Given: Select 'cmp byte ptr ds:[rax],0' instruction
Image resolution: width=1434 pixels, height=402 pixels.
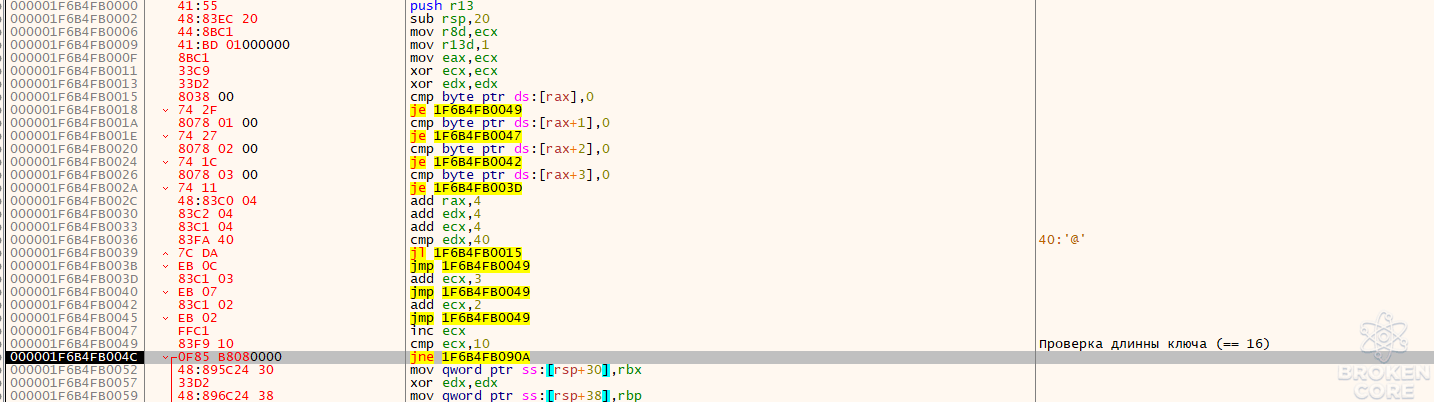Looking at the screenshot, I should (x=502, y=97).
